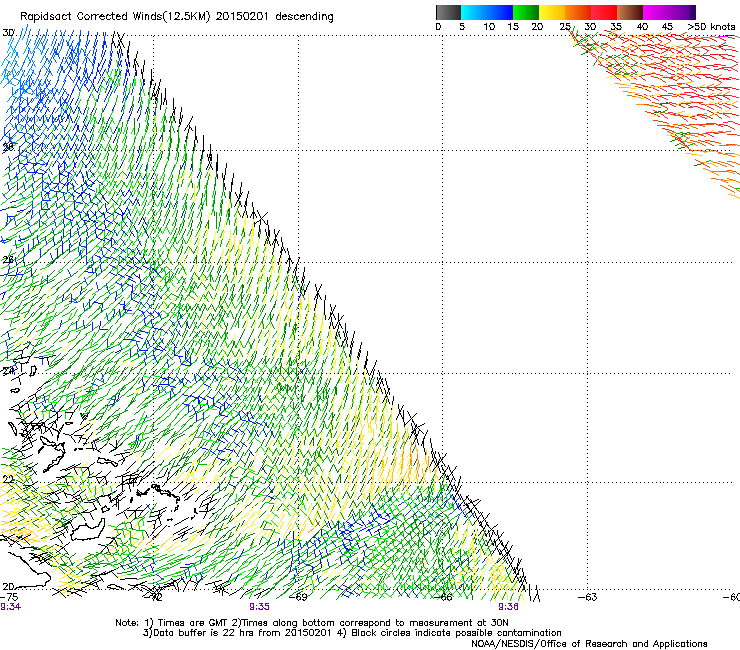Click the gray 0-5 knots legend segment
This screenshot has height=650, width=740.
tap(448, 12)
